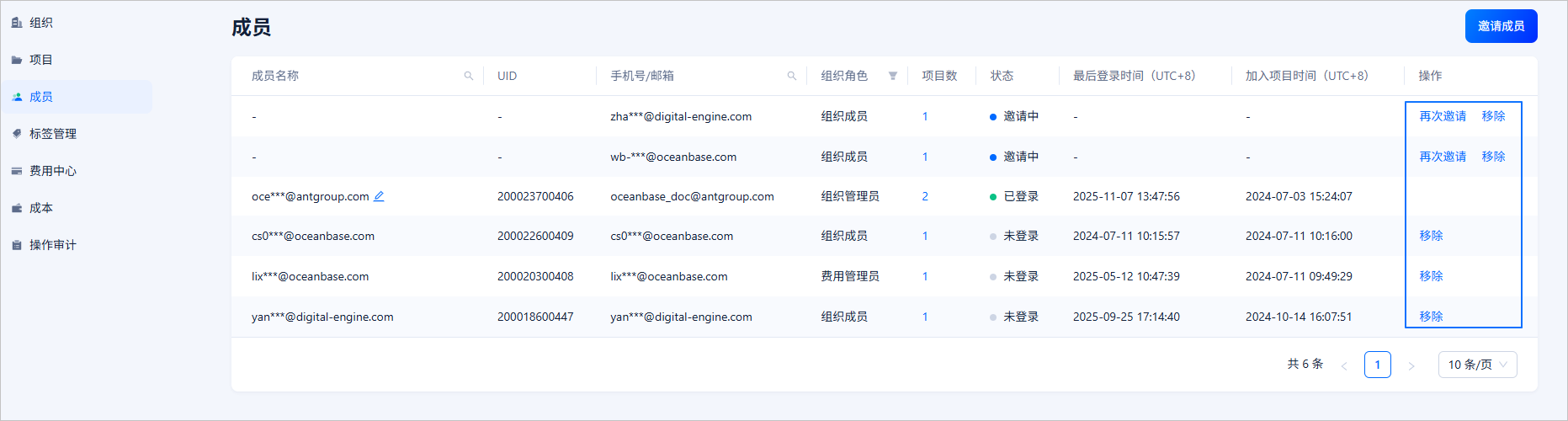Viewport: 1568px width, 421px height.
Task: Click 再次邀请 for zha***@digital-engine.com
Action: pyautogui.click(x=1443, y=116)
